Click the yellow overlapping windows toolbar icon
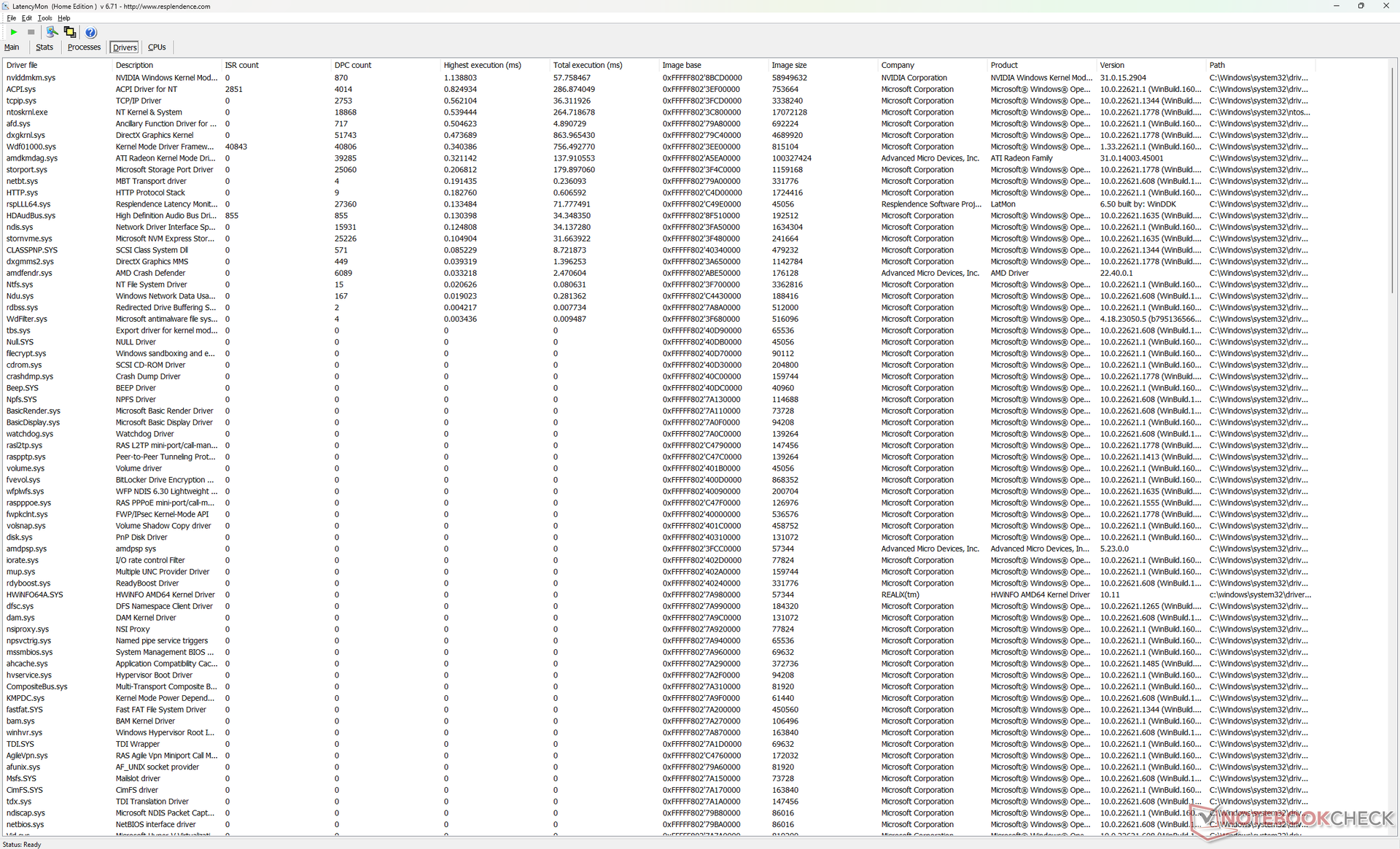Viewport: 1400px width, 849px height. pos(70,32)
